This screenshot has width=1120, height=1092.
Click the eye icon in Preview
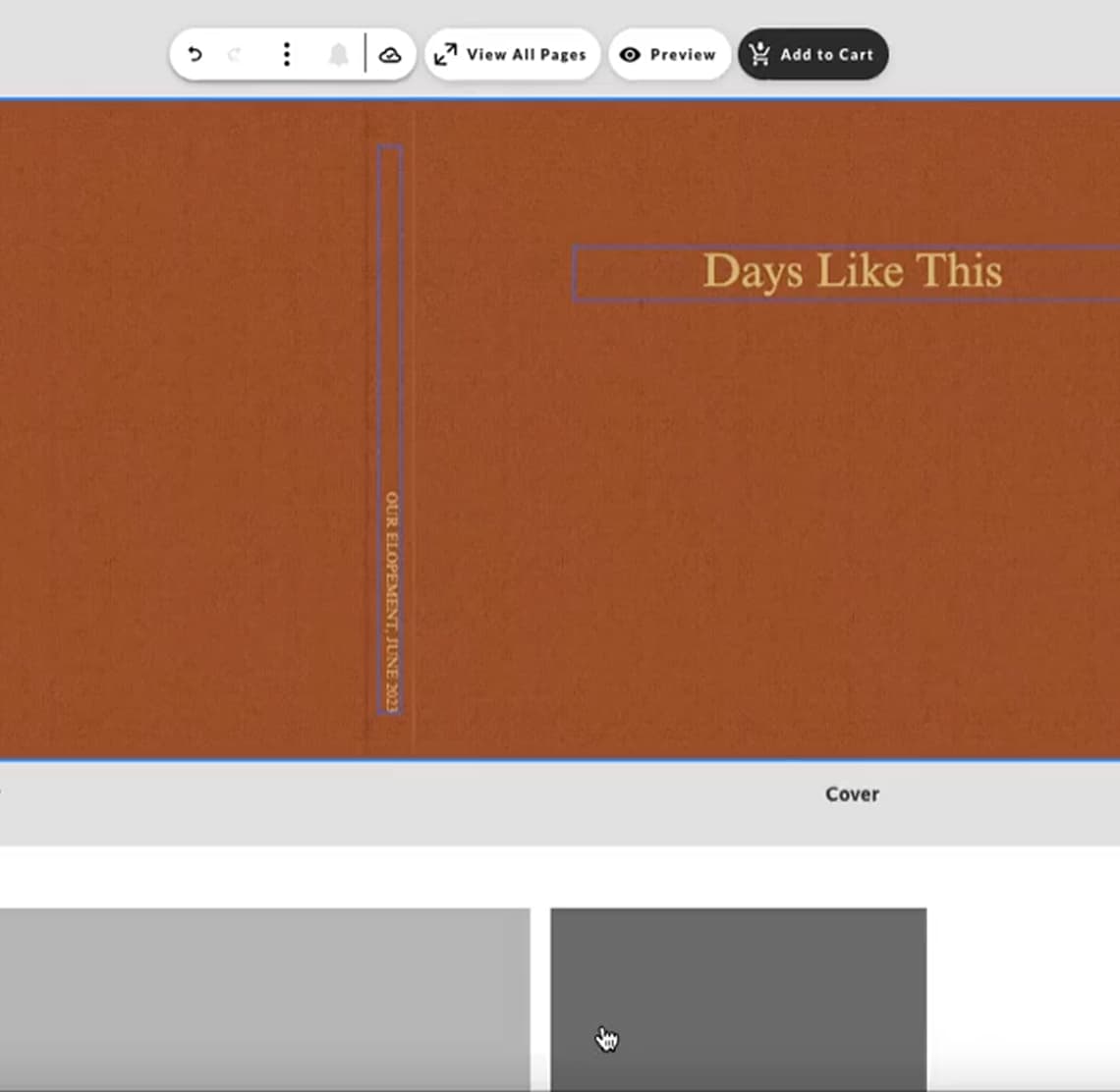pyautogui.click(x=631, y=55)
